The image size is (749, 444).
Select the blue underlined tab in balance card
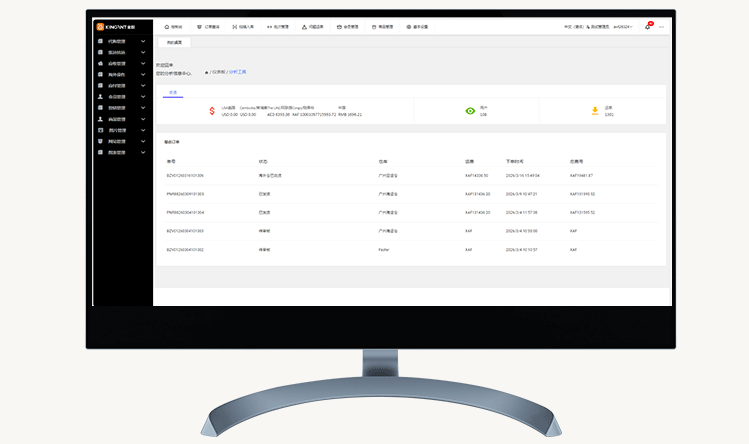(x=172, y=92)
